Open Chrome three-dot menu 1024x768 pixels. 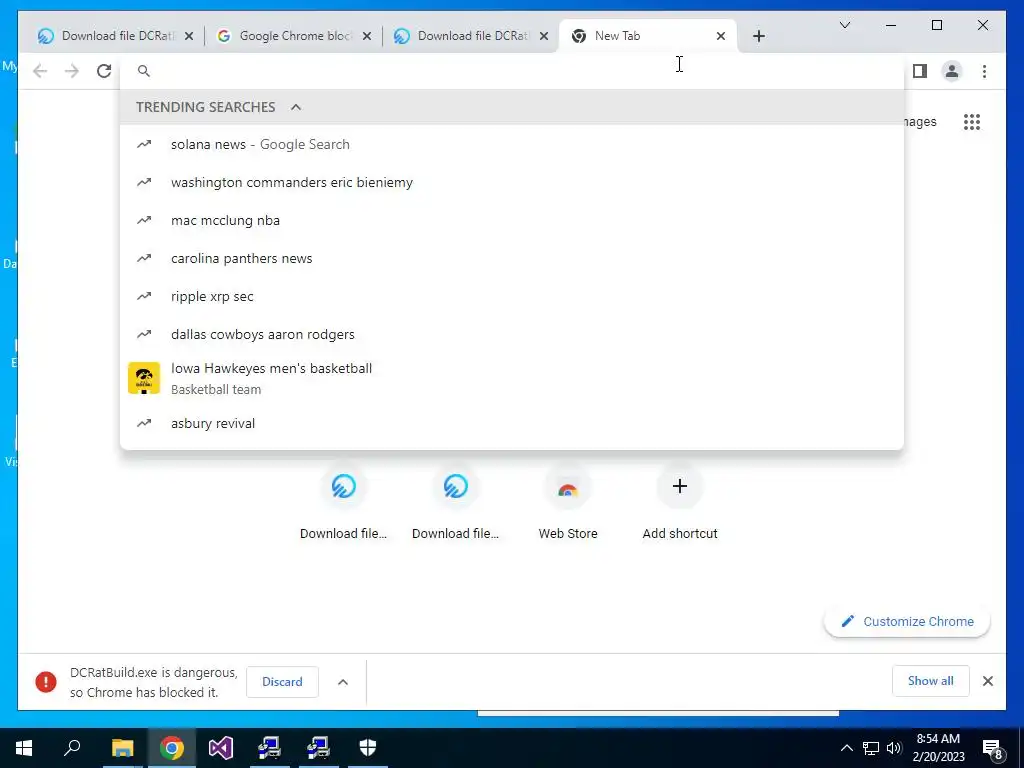tap(984, 71)
